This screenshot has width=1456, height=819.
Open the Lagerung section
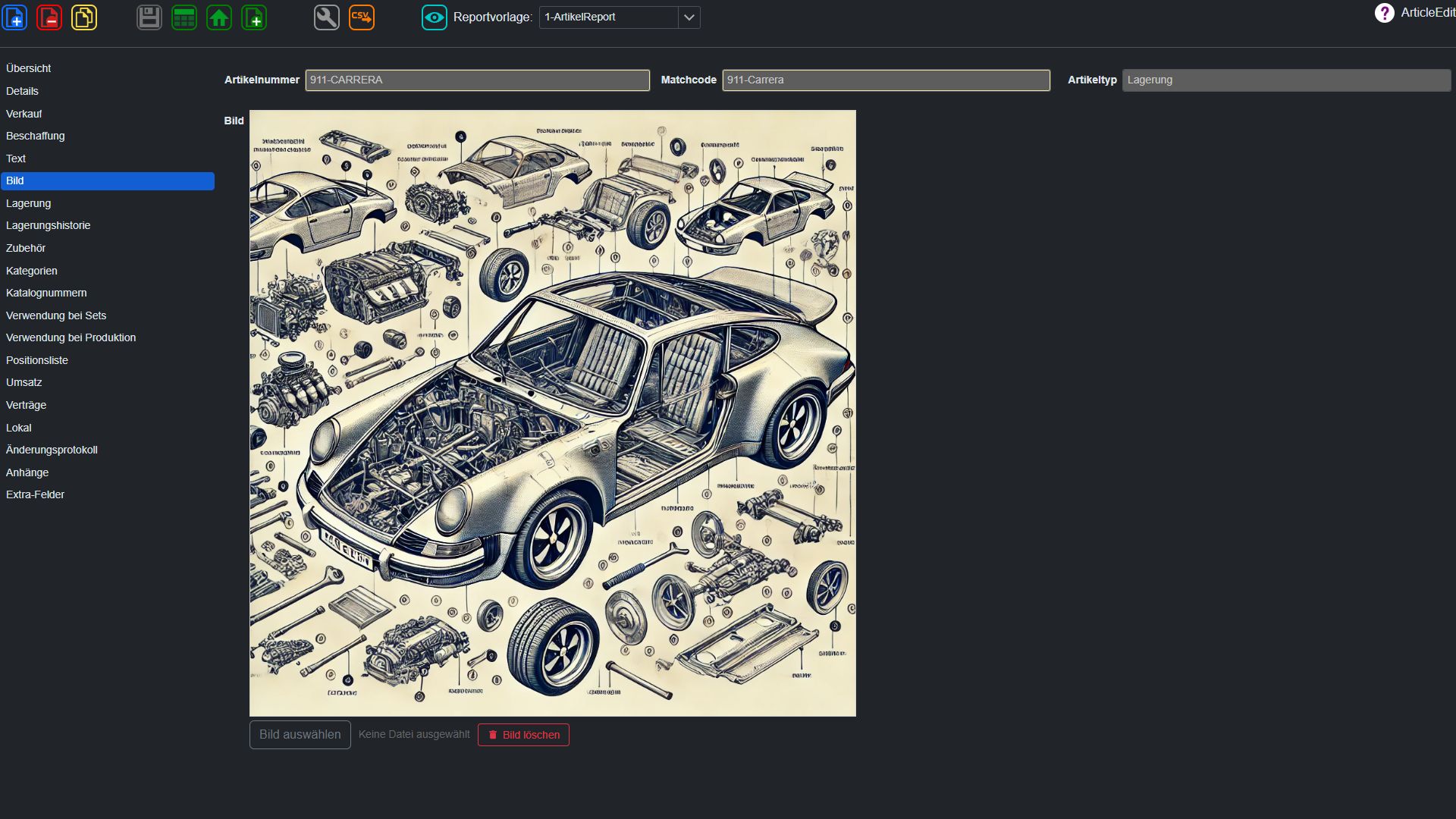click(x=108, y=203)
